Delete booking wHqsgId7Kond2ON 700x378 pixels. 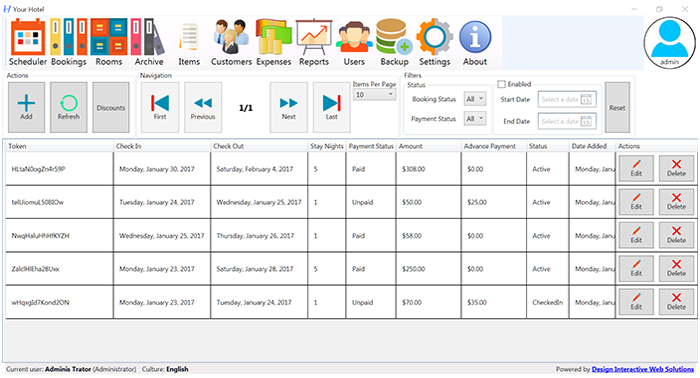coord(676,302)
